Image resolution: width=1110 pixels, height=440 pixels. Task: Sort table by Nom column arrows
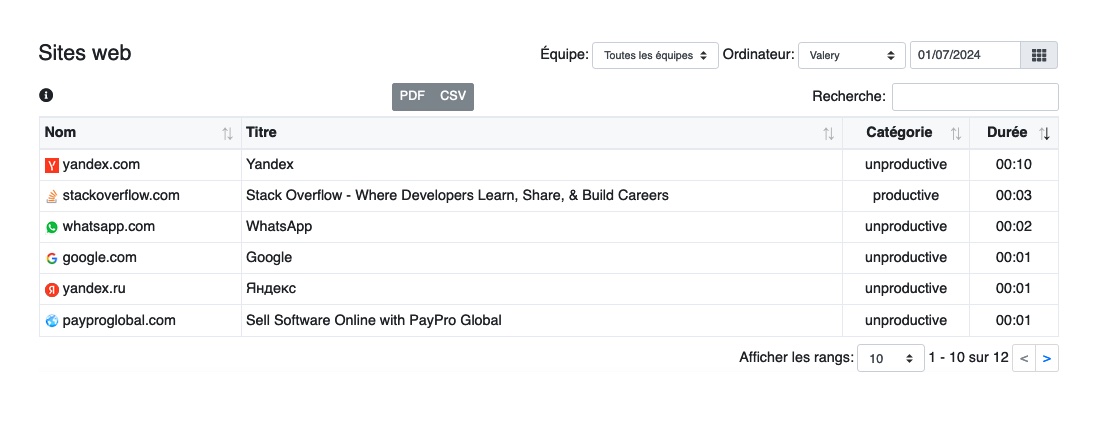227,133
